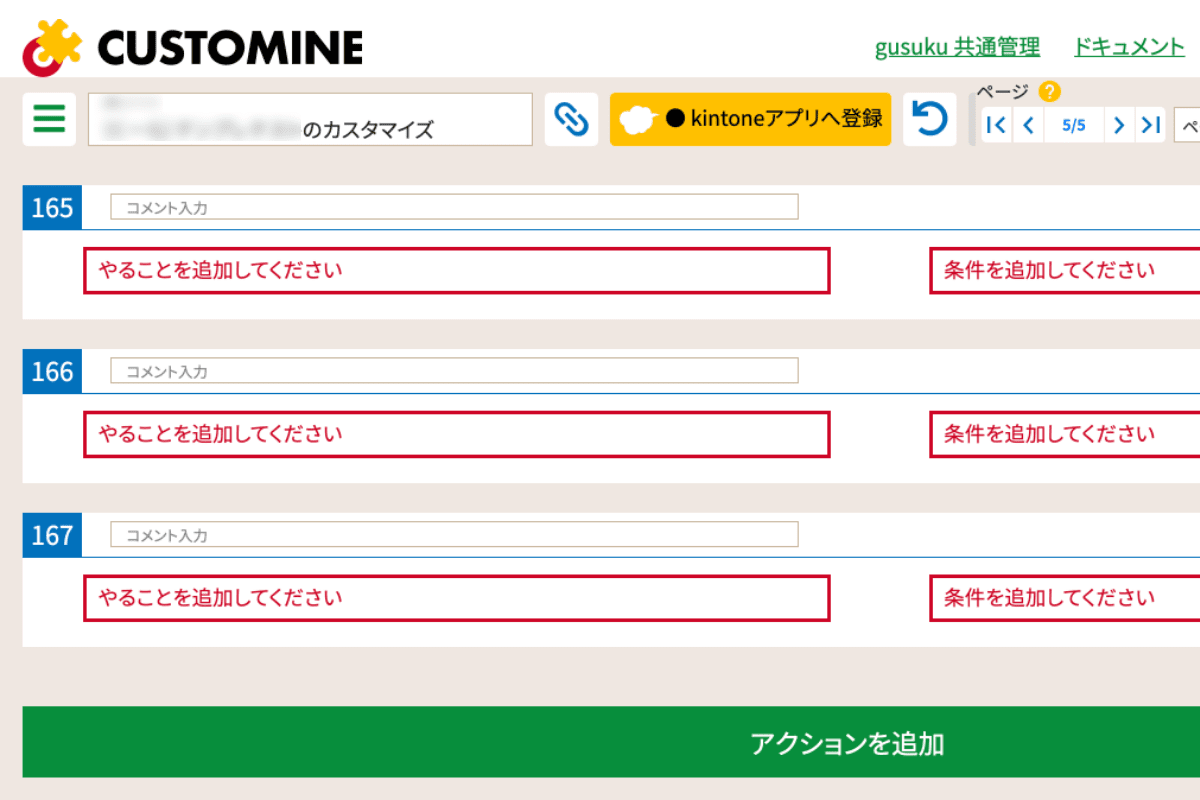Add a やること for action 165

tap(456, 270)
